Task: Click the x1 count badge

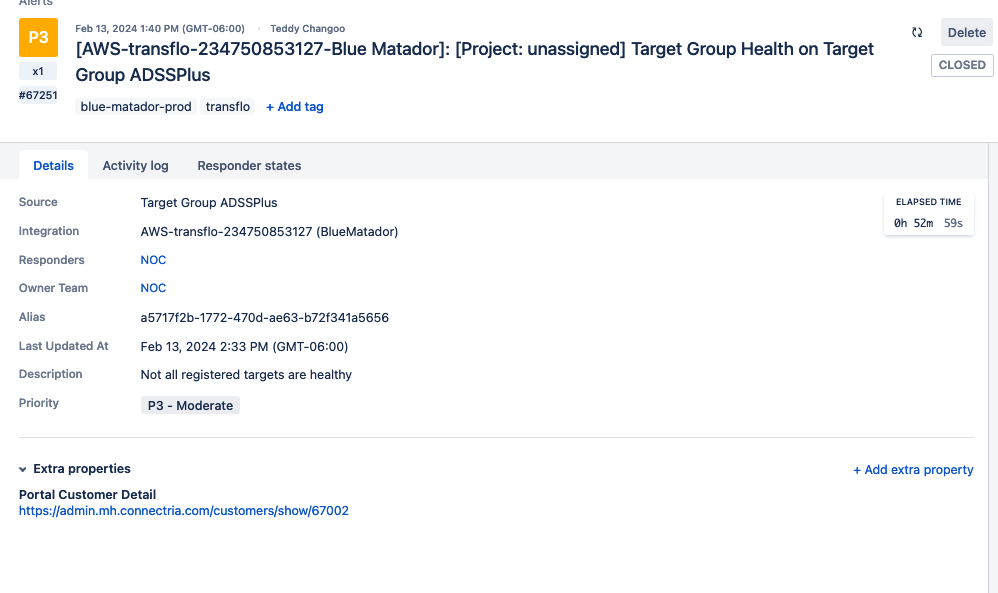Action: [x=38, y=71]
